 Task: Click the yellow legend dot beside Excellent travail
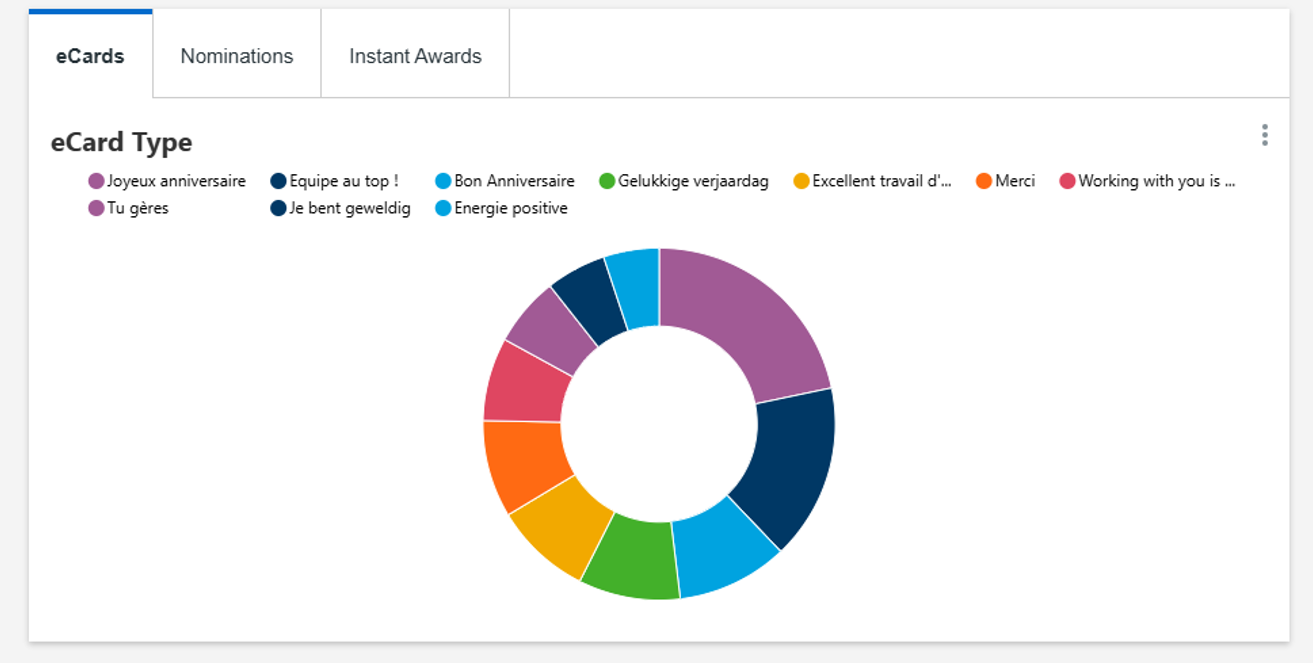tap(801, 181)
